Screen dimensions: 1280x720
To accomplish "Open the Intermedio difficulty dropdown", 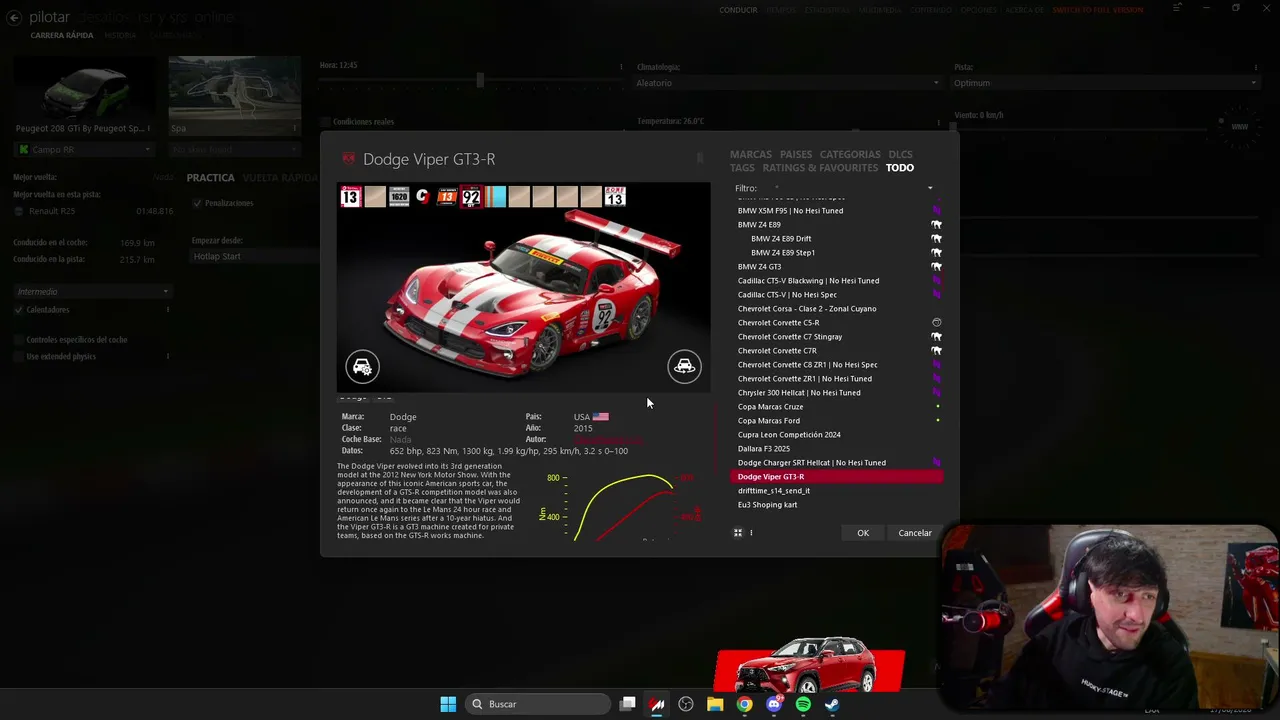I will [x=92, y=292].
